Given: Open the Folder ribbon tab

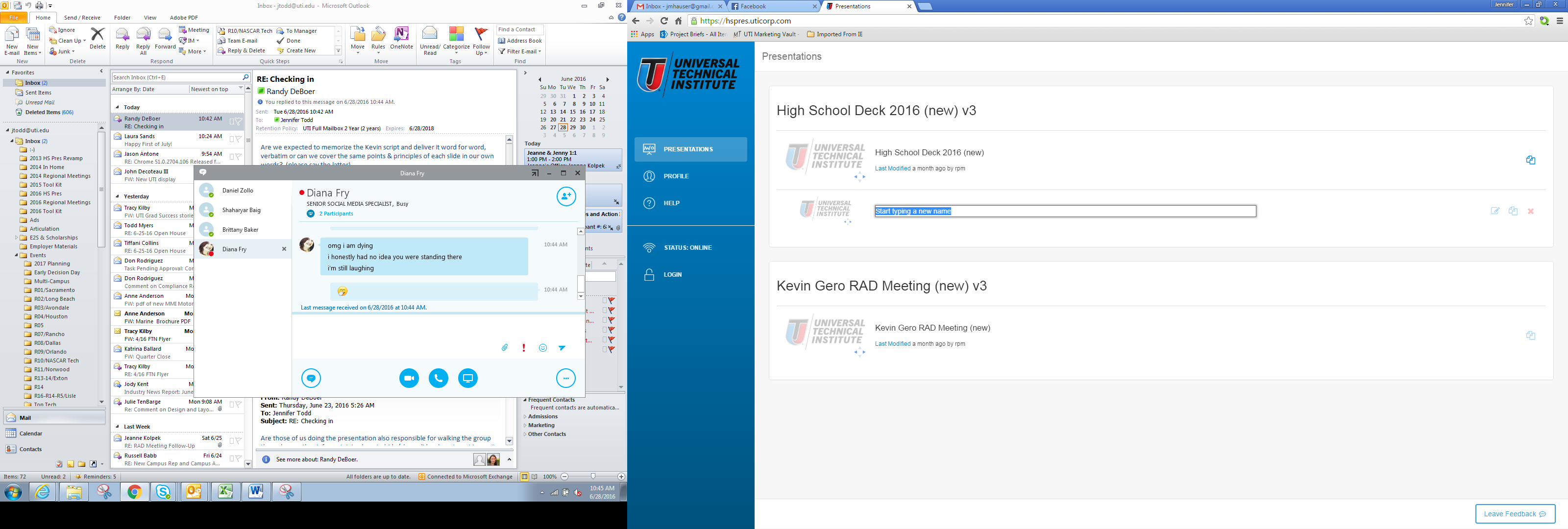Looking at the screenshot, I should [x=122, y=18].
